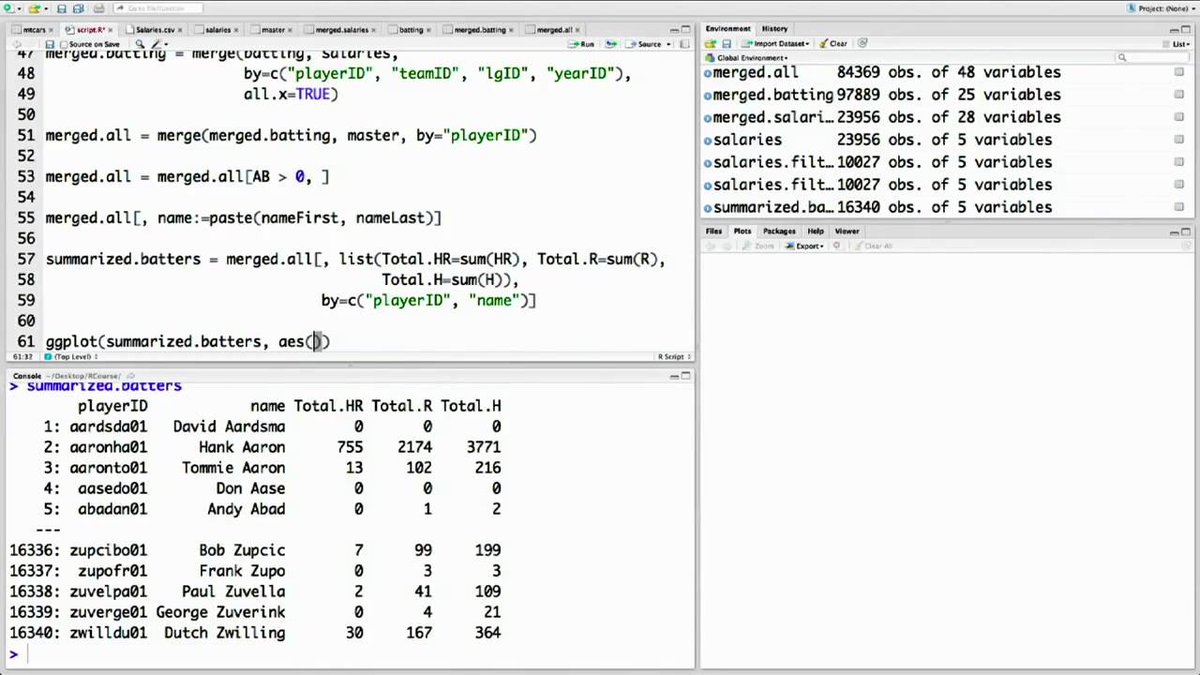1200x675 pixels.
Task: Open the Export plot dropdown
Action: coord(803,245)
